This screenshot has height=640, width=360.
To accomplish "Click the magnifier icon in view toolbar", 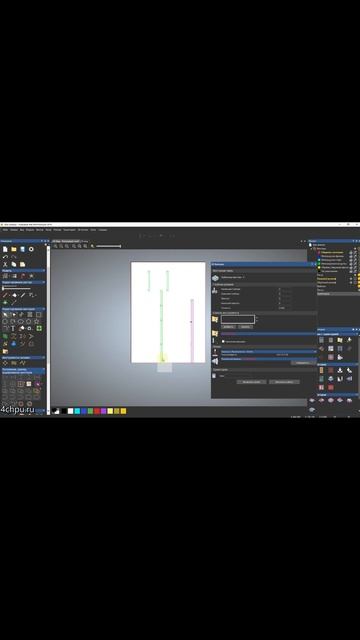I will [93, 246].
